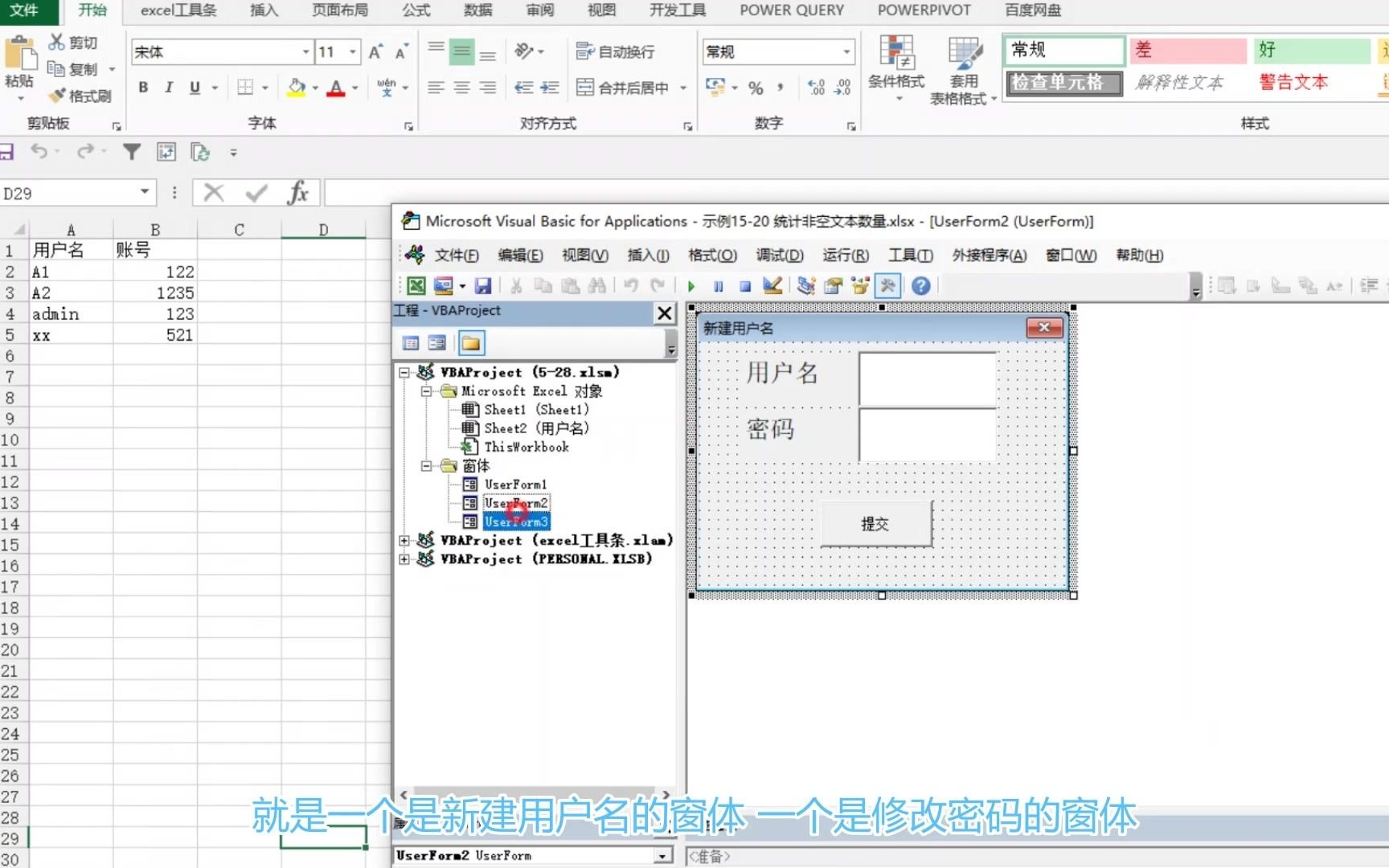Click the yellow fill color swatch button
The height and width of the screenshot is (868, 1389).
tap(297, 87)
